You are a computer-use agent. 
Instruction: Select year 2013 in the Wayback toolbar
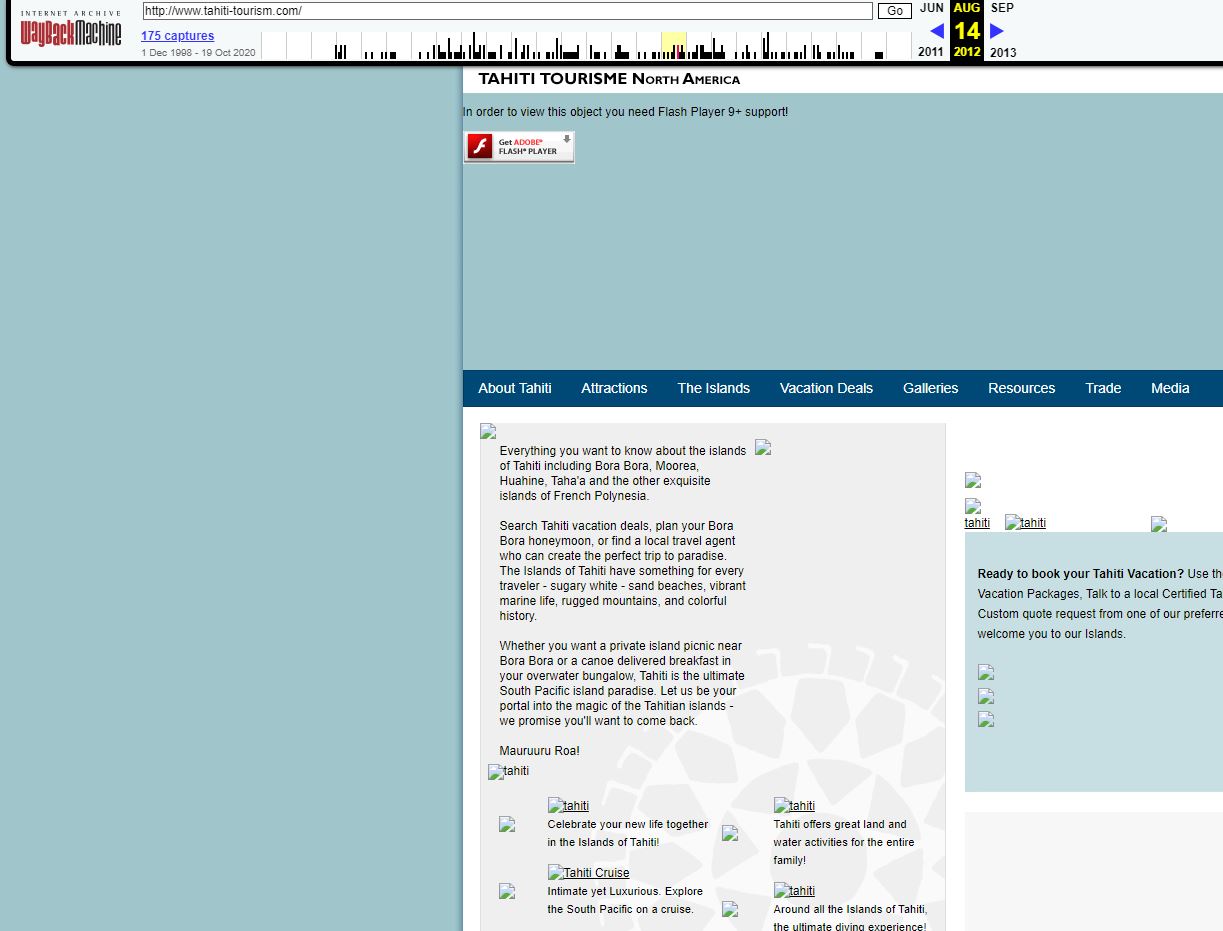(1002, 52)
